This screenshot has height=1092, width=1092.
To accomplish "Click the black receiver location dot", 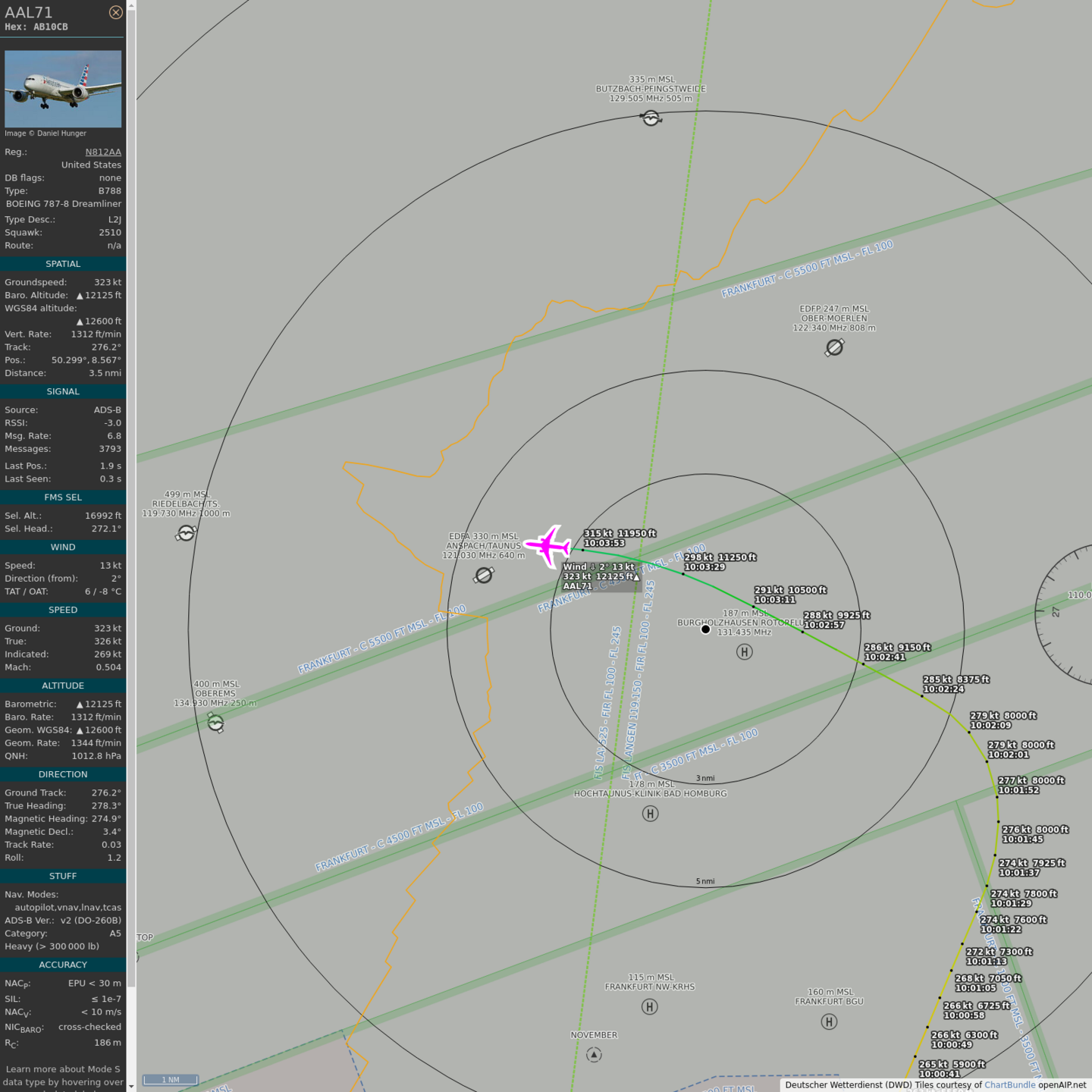I will click(x=705, y=629).
